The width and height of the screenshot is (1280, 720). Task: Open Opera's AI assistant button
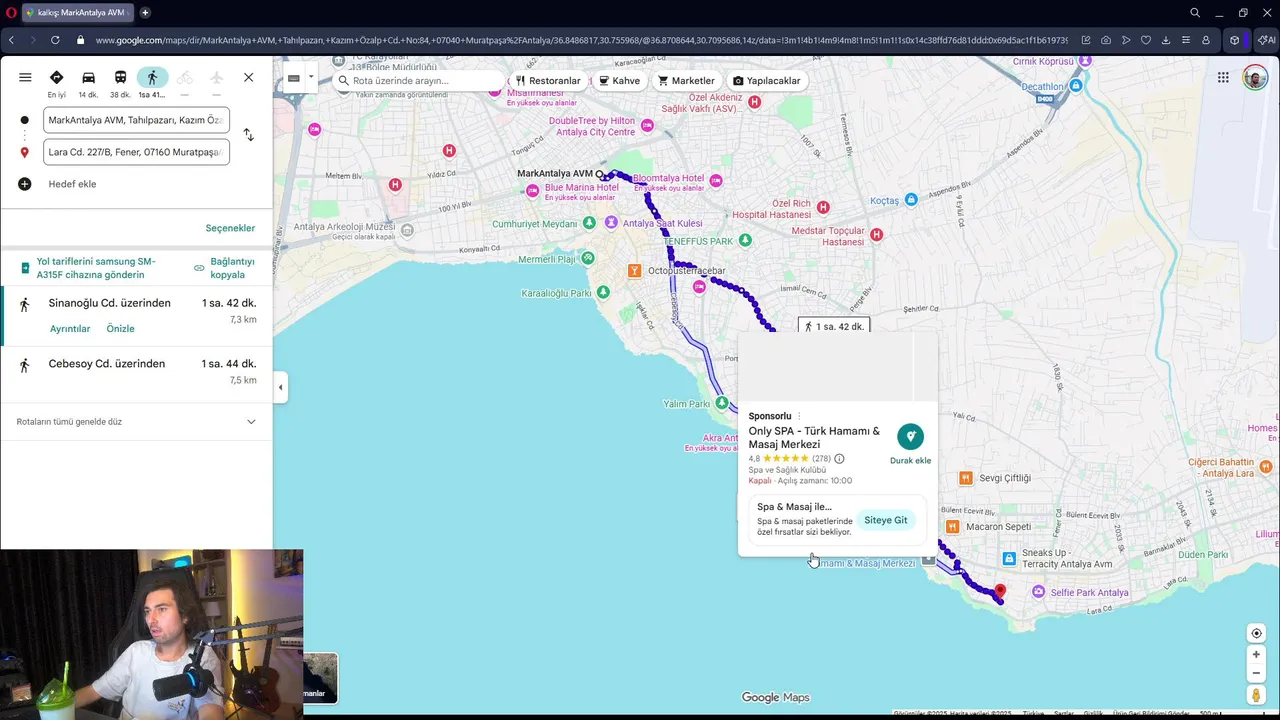click(x=1268, y=40)
